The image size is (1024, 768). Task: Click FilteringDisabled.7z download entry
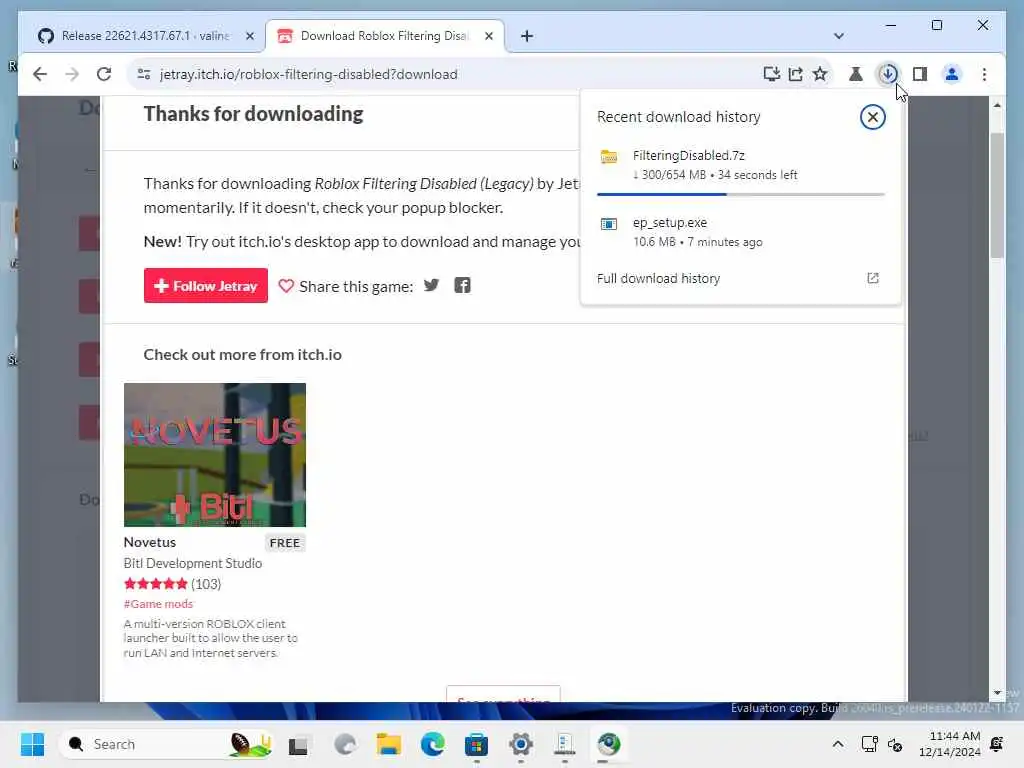point(741,166)
